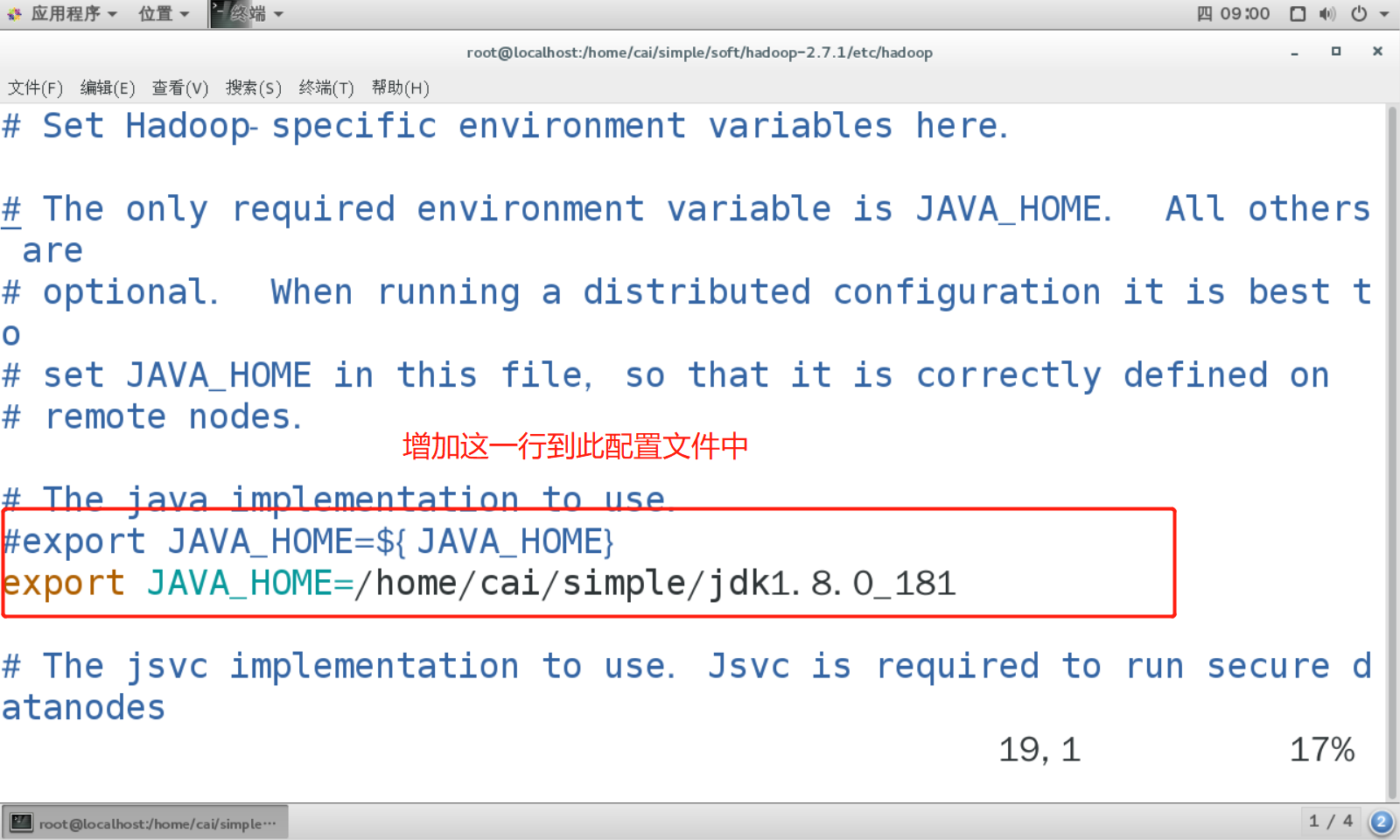This screenshot has height=840, width=1400.
Task: Click the '17%' file position indicator
Action: [1322, 750]
